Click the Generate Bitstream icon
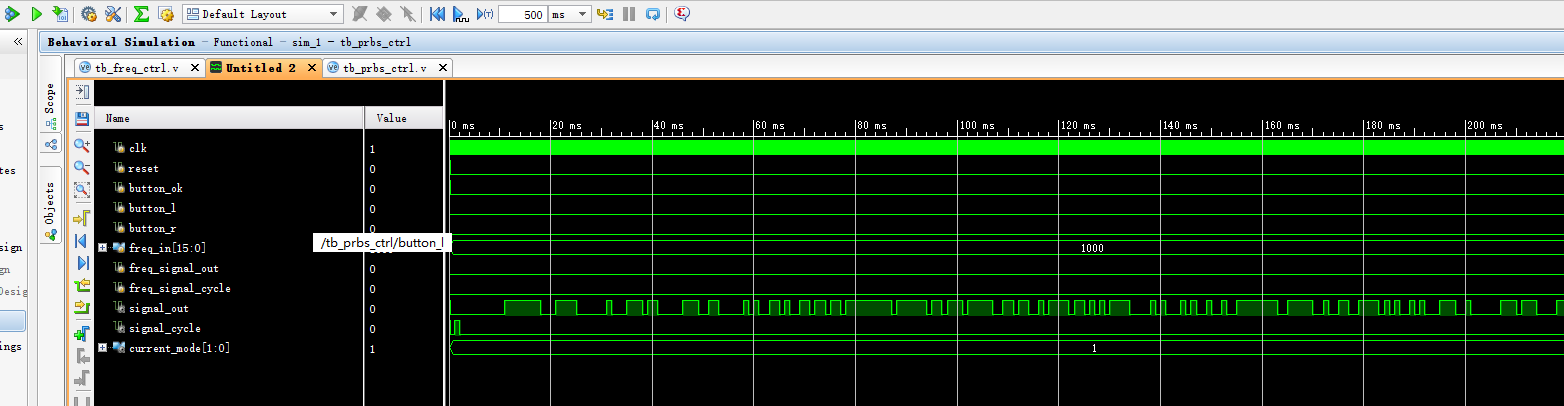 pos(60,14)
